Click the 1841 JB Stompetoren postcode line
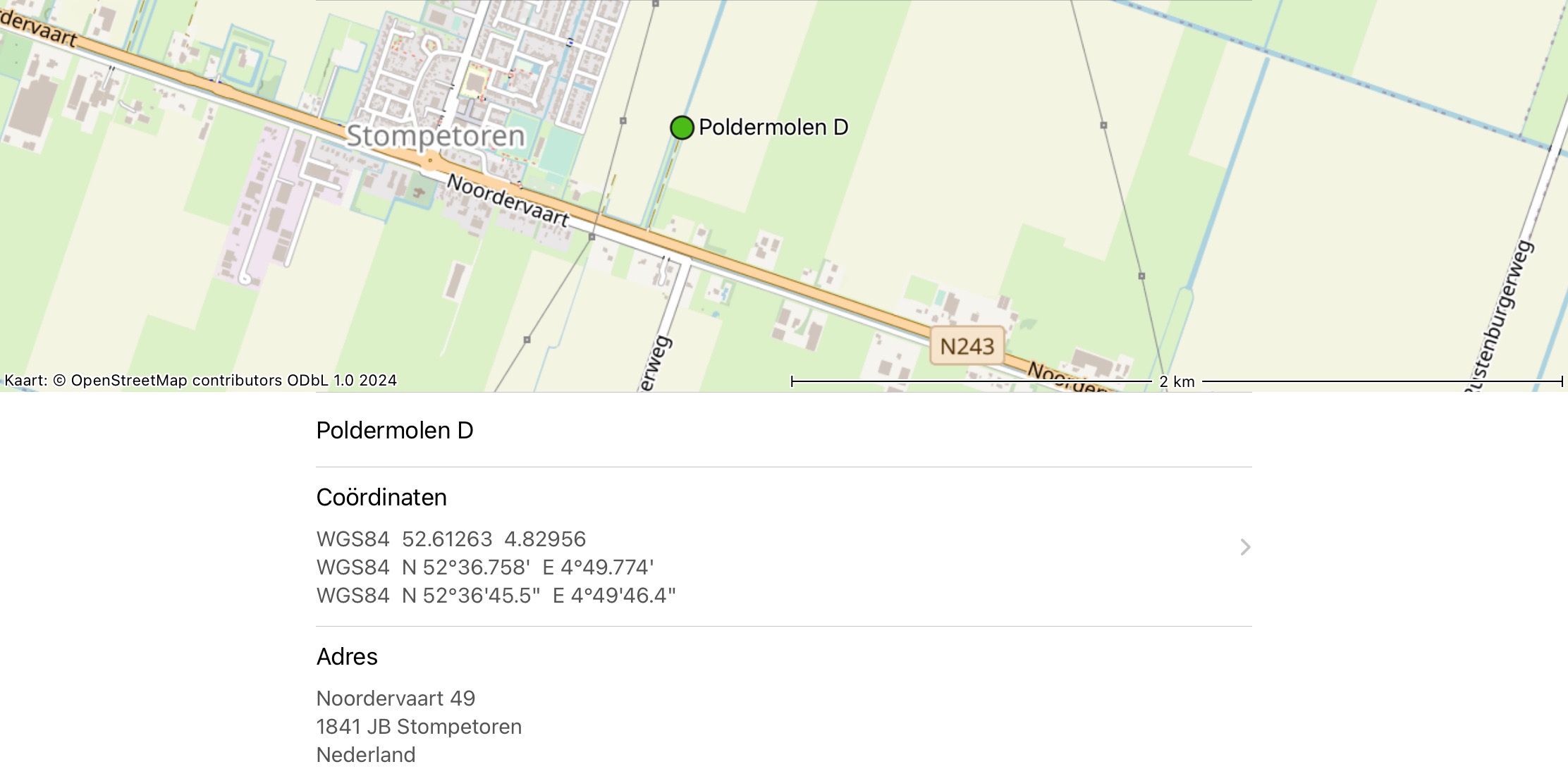 [419, 727]
